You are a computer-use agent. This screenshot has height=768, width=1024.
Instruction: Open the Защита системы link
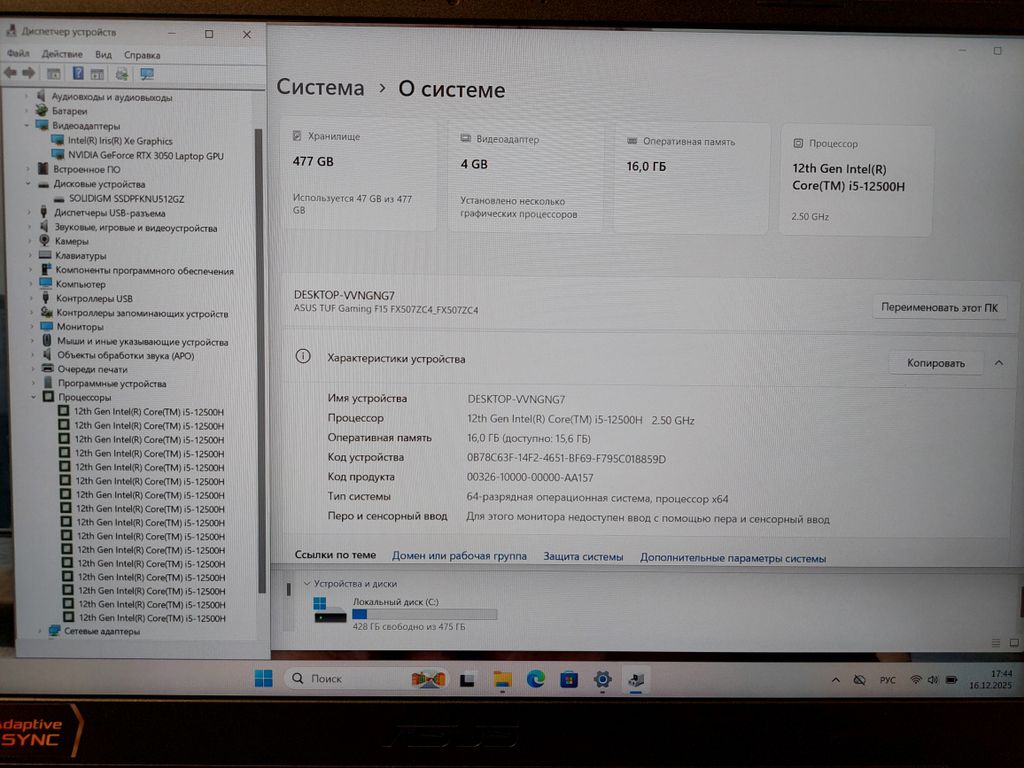[x=583, y=557]
